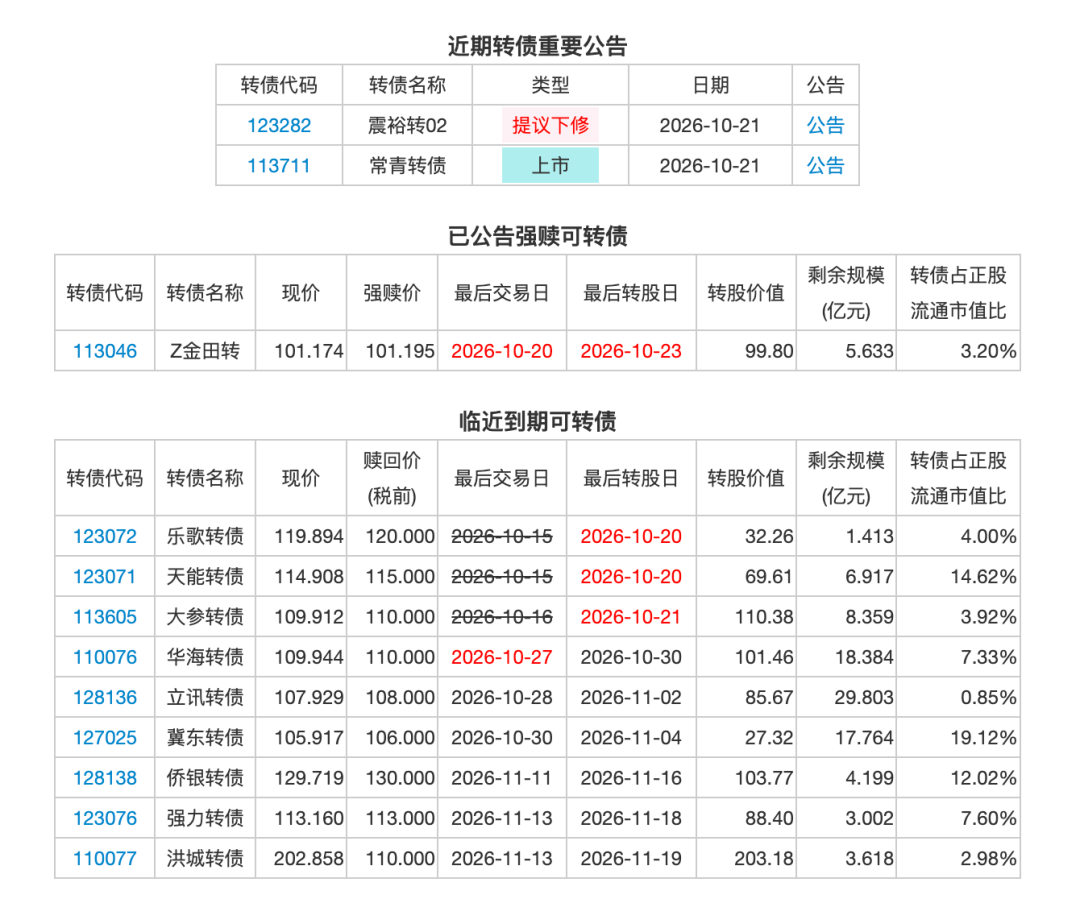
Task: Select the bond name 侨银转债
Action: click(x=205, y=778)
